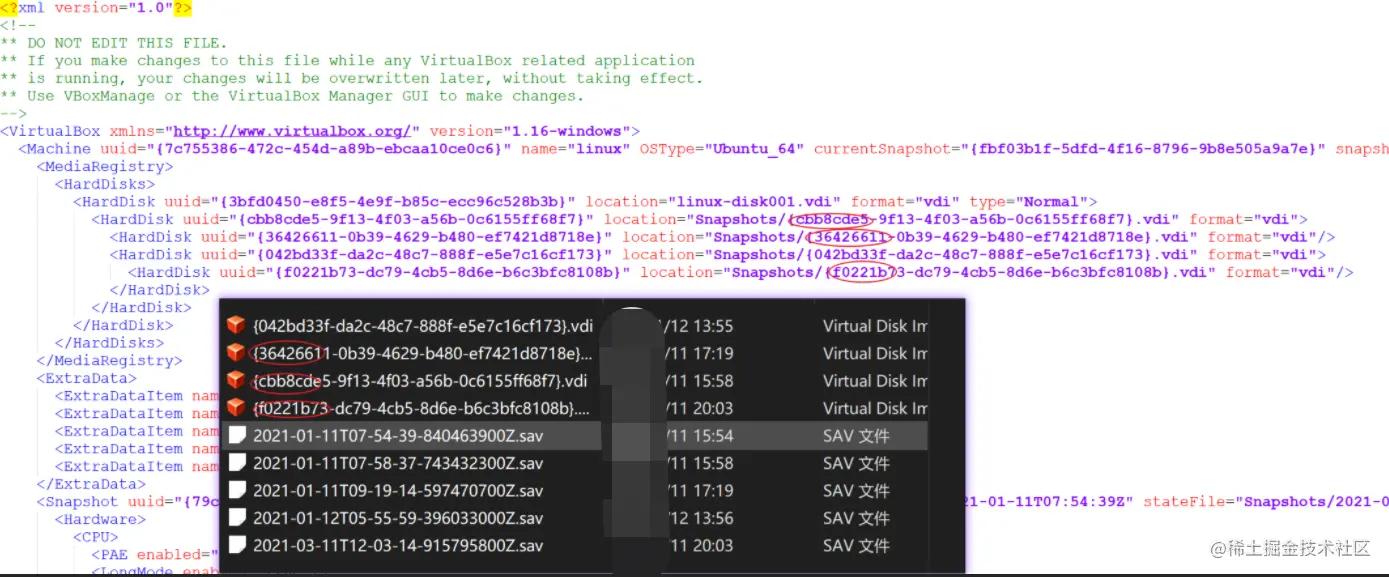Click the <CPU> tag

pos(96,536)
